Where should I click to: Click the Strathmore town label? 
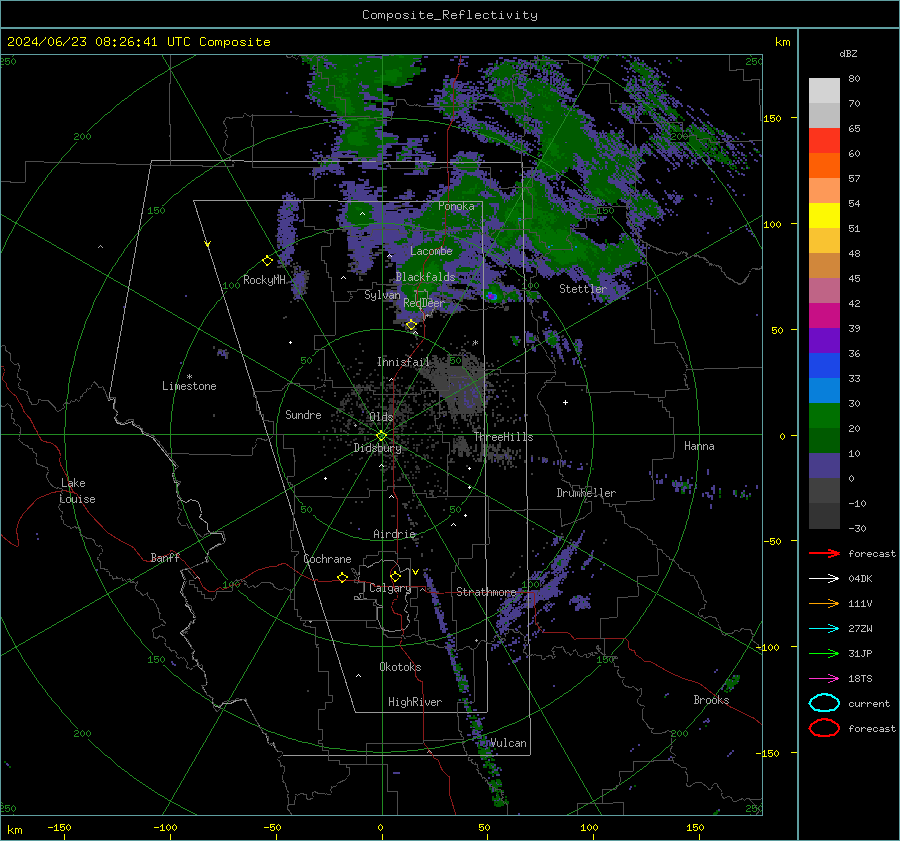(x=486, y=592)
